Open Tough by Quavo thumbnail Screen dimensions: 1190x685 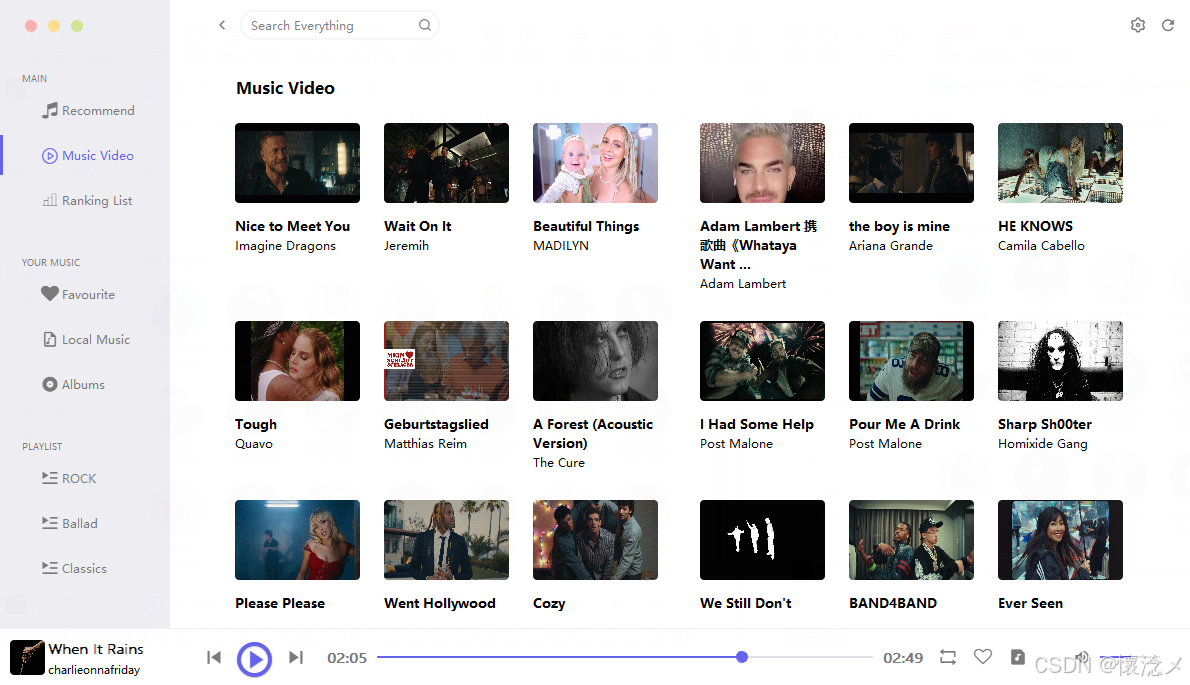click(x=298, y=361)
